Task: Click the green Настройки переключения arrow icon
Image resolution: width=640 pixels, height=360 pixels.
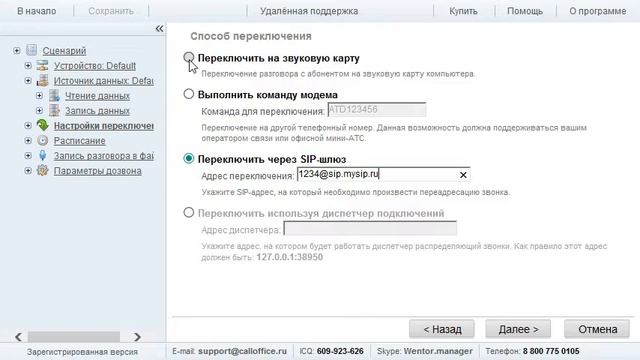Action: tap(42, 125)
